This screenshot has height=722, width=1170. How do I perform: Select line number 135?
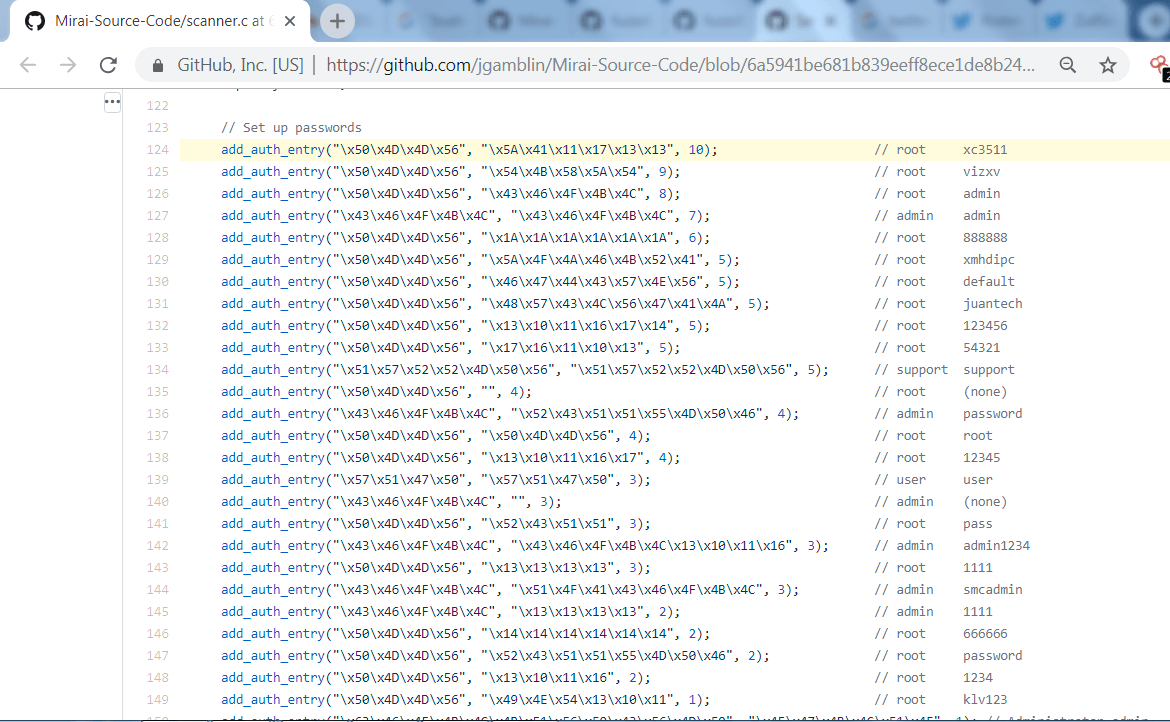[x=157, y=392]
